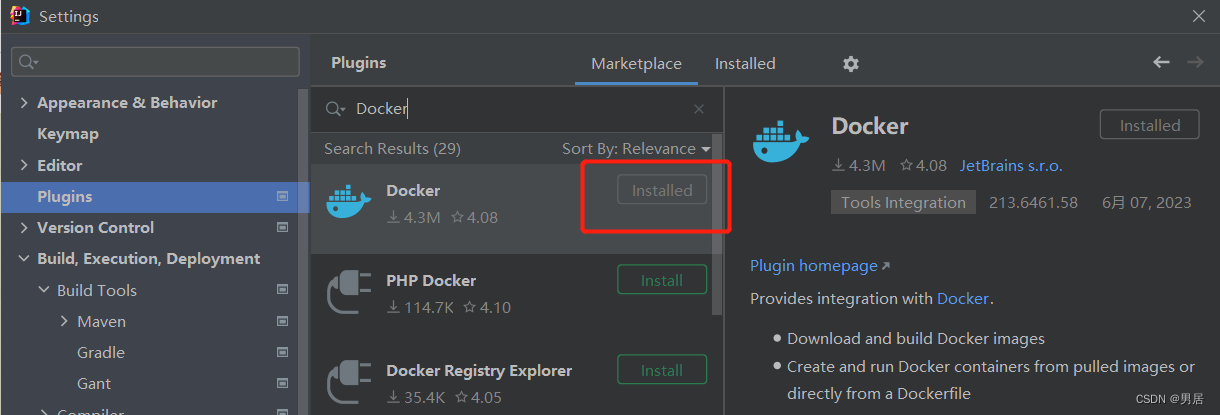1220x415 pixels.
Task: Open the Sort By: Relevance dropdown
Action: 636,148
